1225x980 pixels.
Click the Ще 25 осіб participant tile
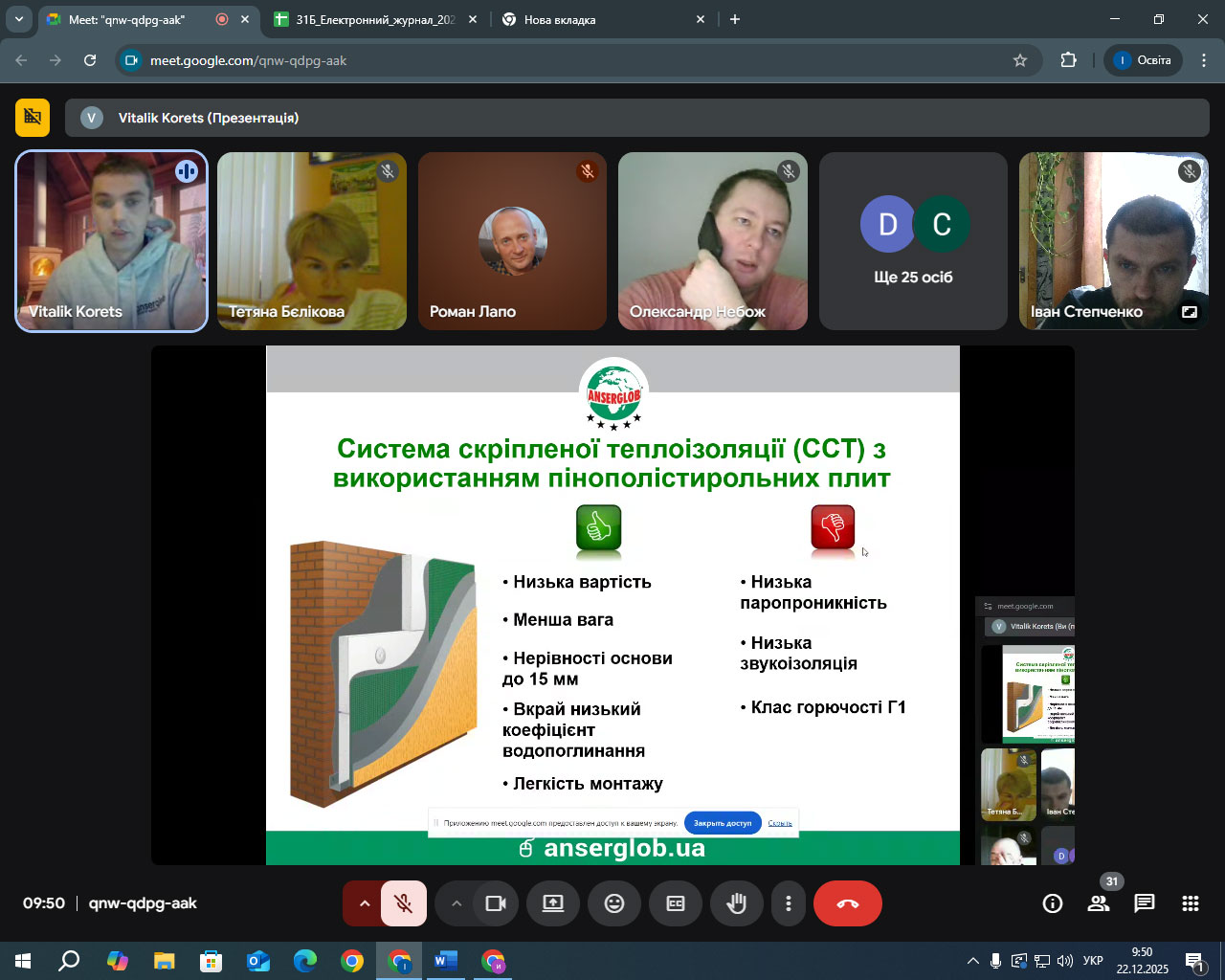pos(913,241)
